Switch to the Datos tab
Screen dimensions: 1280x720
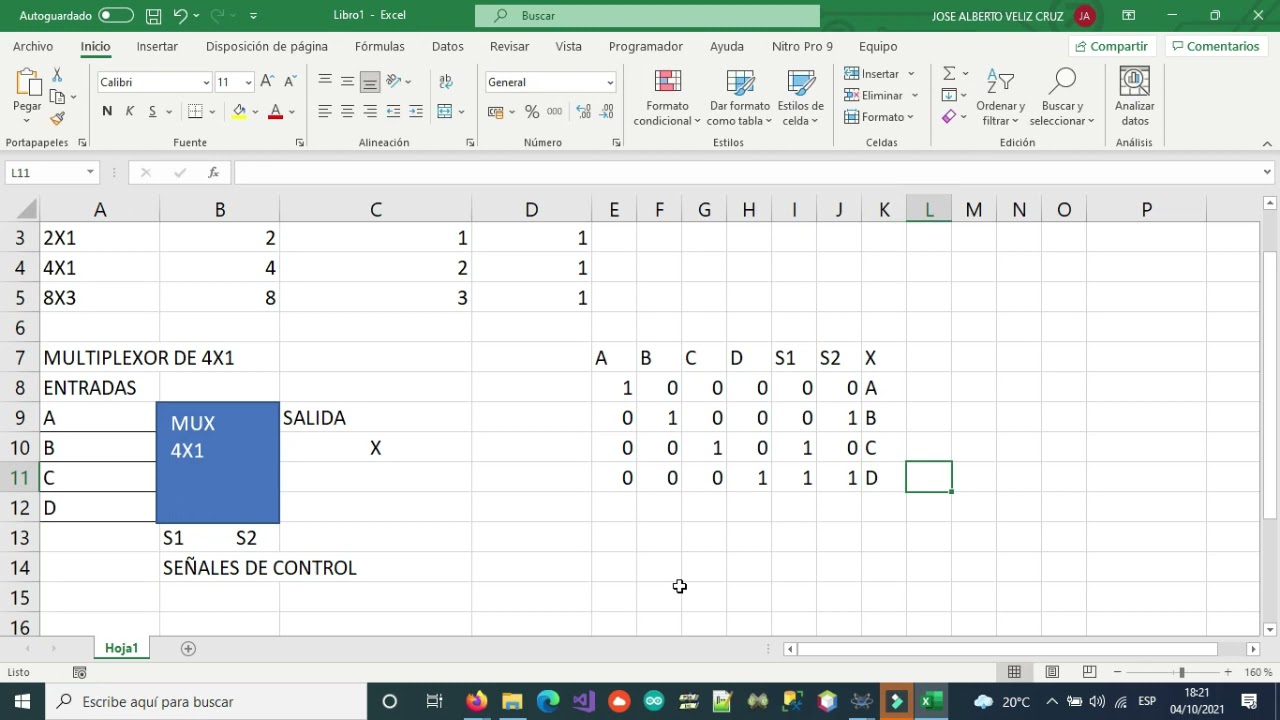pyautogui.click(x=448, y=46)
